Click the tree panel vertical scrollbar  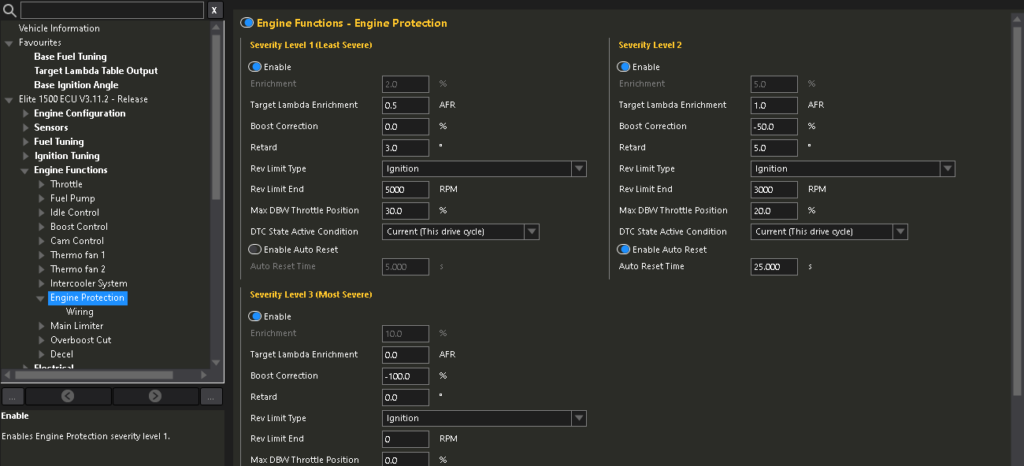click(216, 120)
